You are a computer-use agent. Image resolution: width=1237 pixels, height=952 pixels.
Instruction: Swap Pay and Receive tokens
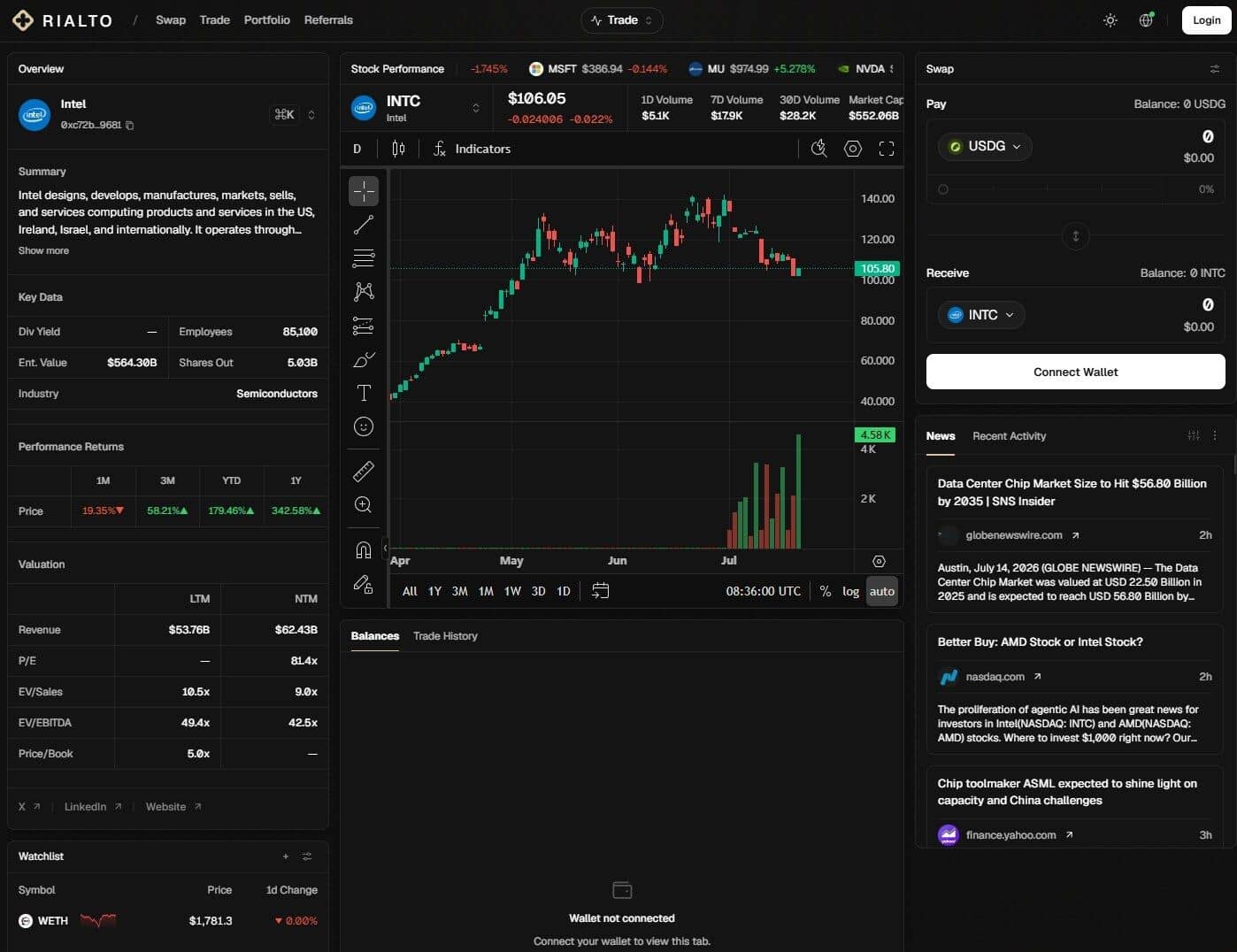point(1076,236)
